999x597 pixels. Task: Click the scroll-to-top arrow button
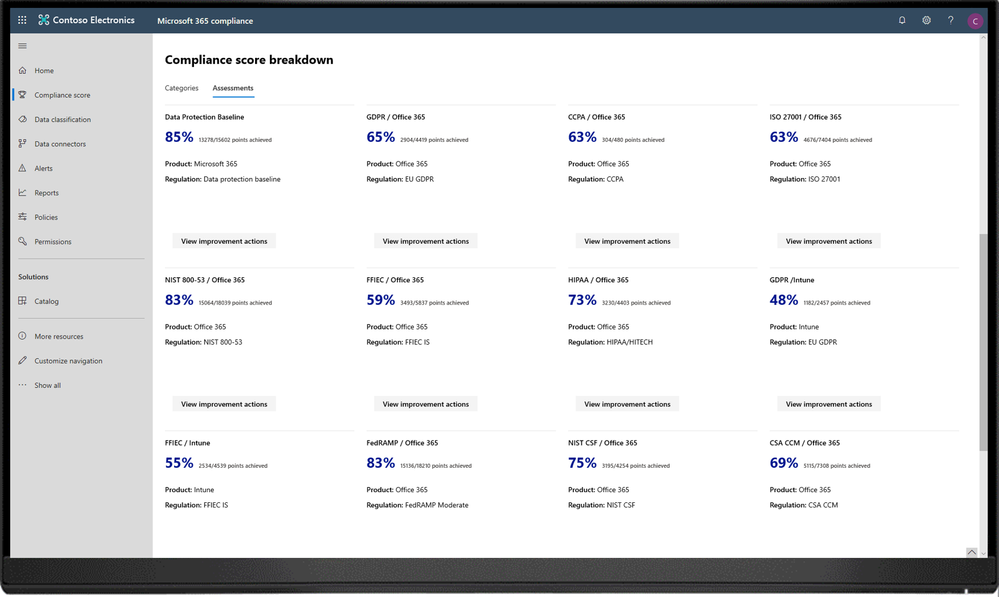pos(972,552)
